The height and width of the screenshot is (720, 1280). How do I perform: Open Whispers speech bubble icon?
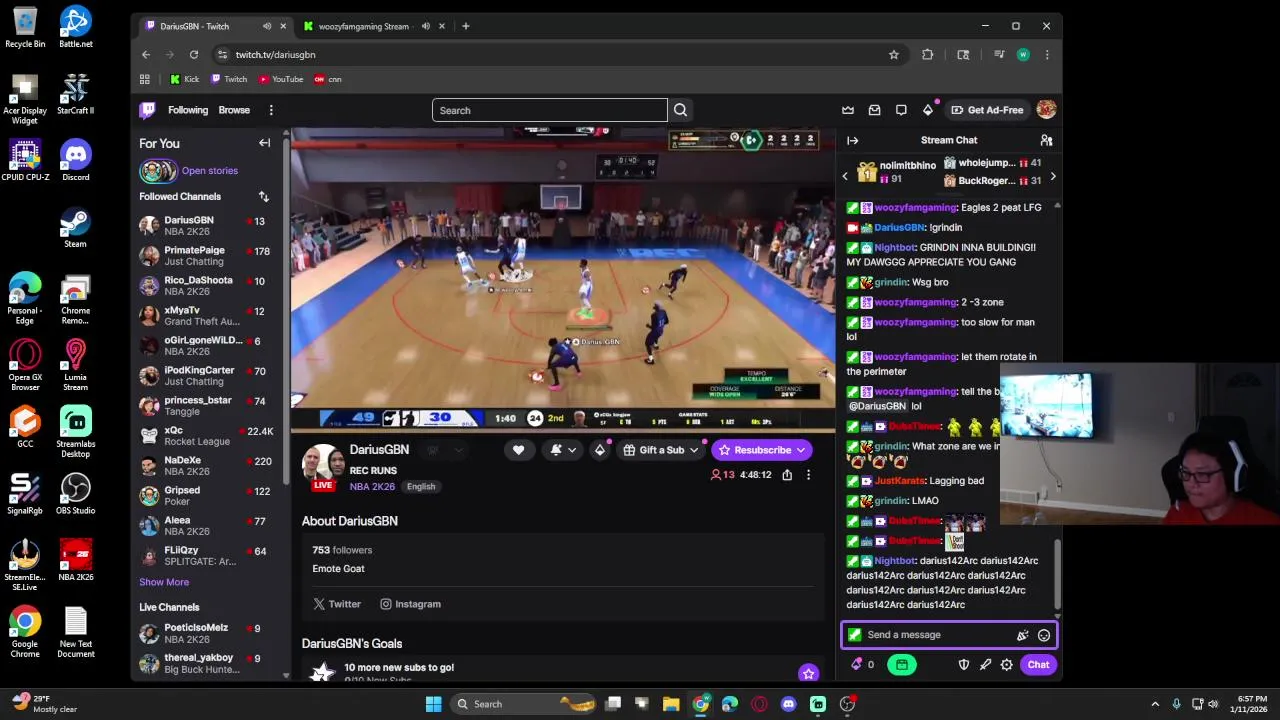(x=901, y=110)
